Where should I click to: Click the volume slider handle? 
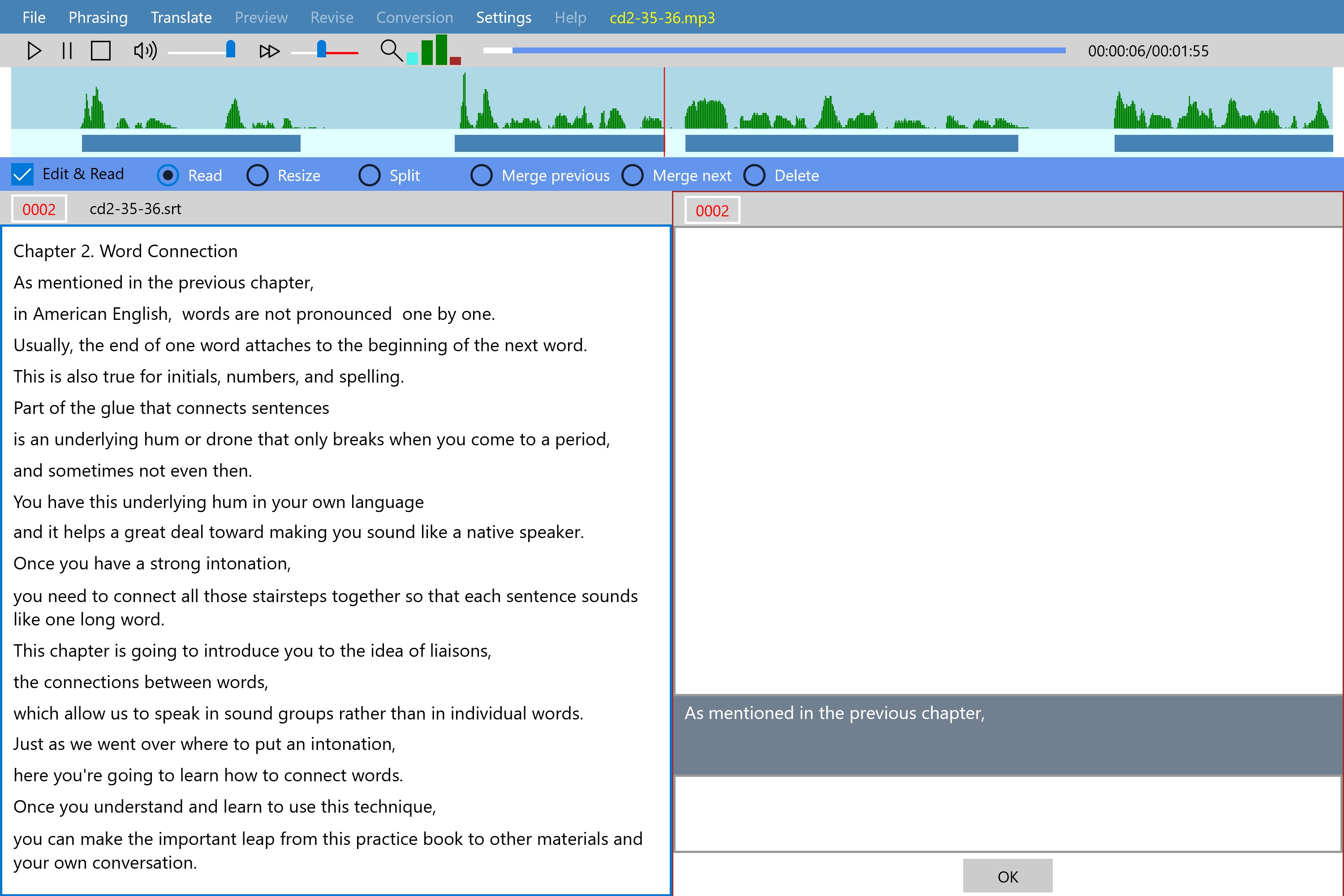point(230,49)
